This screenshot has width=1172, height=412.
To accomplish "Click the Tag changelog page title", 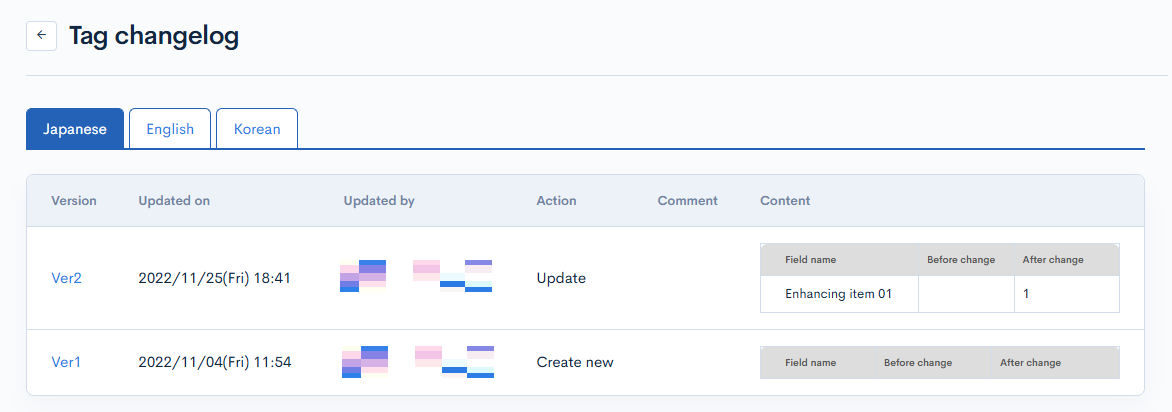I will click(154, 35).
